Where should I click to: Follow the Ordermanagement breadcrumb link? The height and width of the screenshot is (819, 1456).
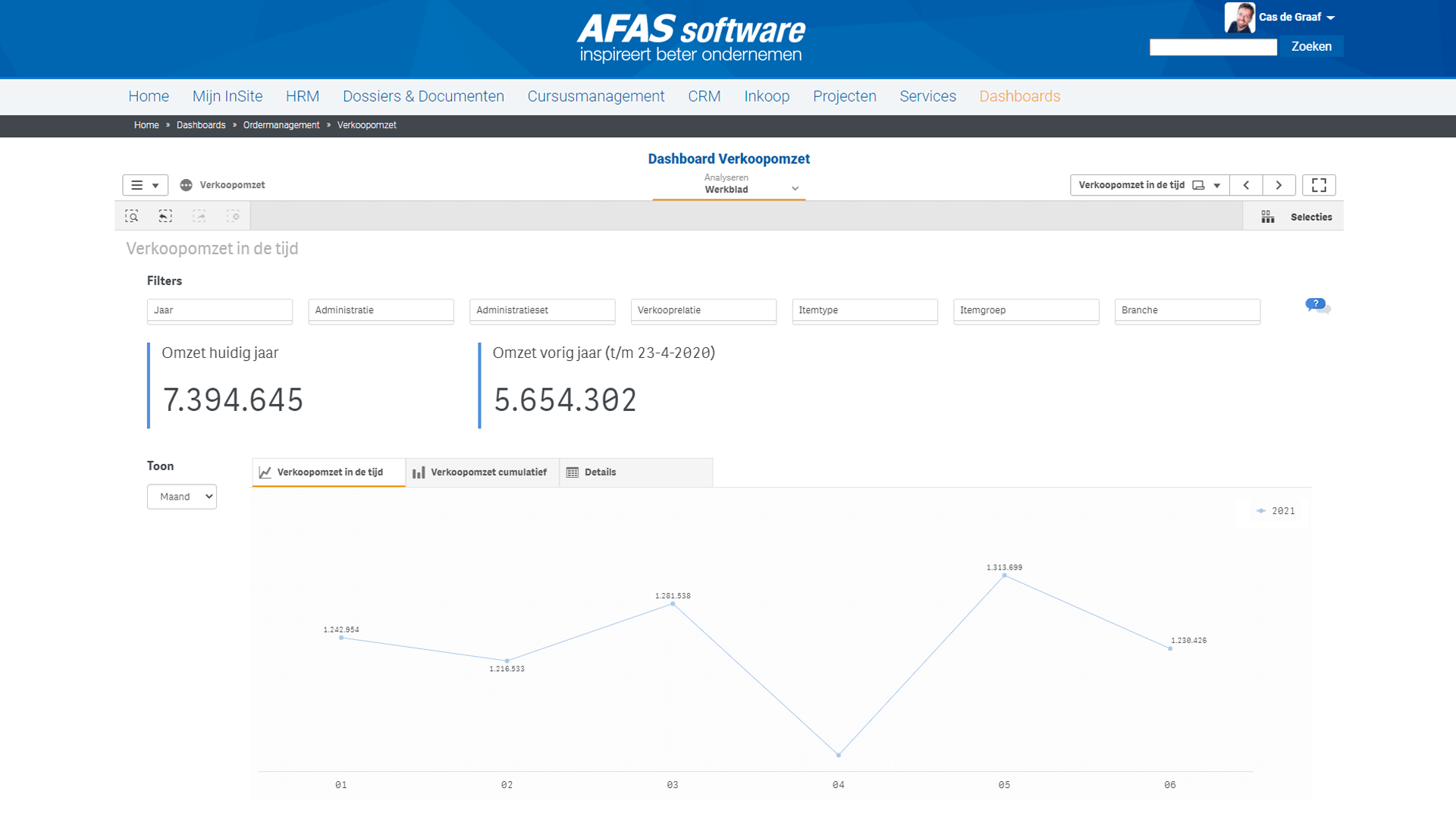coord(281,125)
